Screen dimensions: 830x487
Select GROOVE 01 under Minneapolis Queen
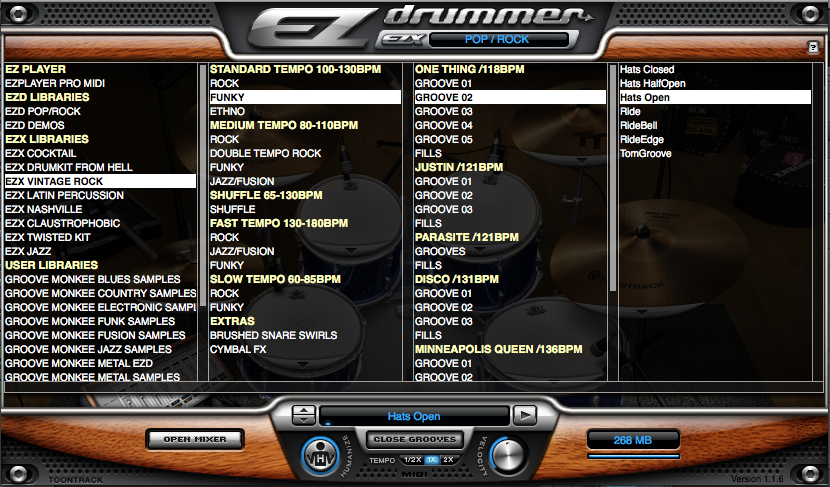click(510, 363)
